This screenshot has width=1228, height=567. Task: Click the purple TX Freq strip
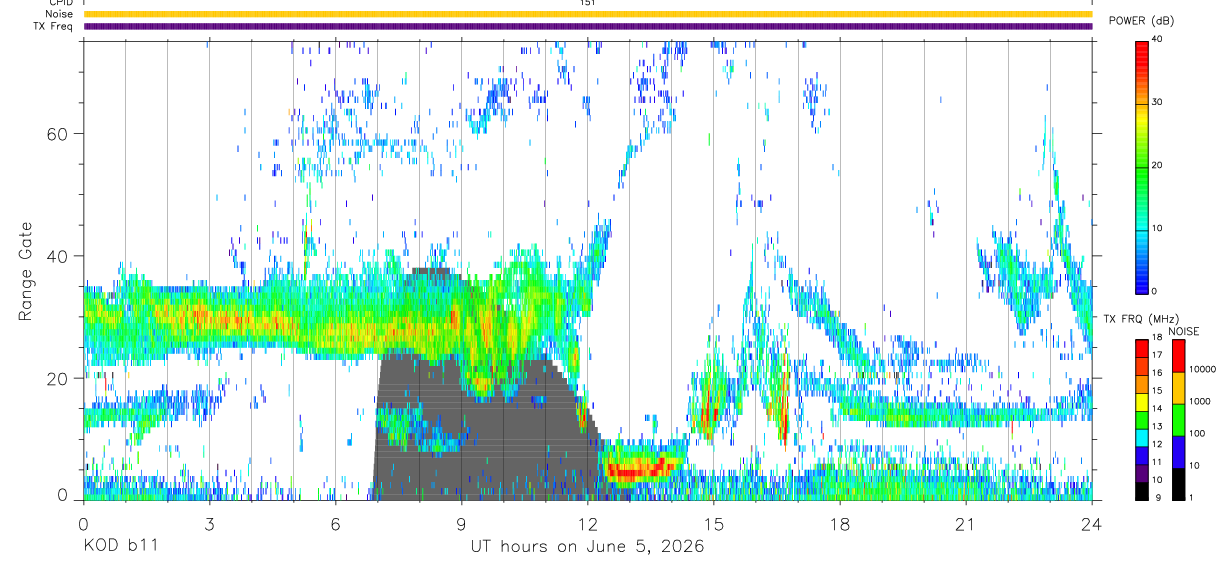click(x=588, y=26)
